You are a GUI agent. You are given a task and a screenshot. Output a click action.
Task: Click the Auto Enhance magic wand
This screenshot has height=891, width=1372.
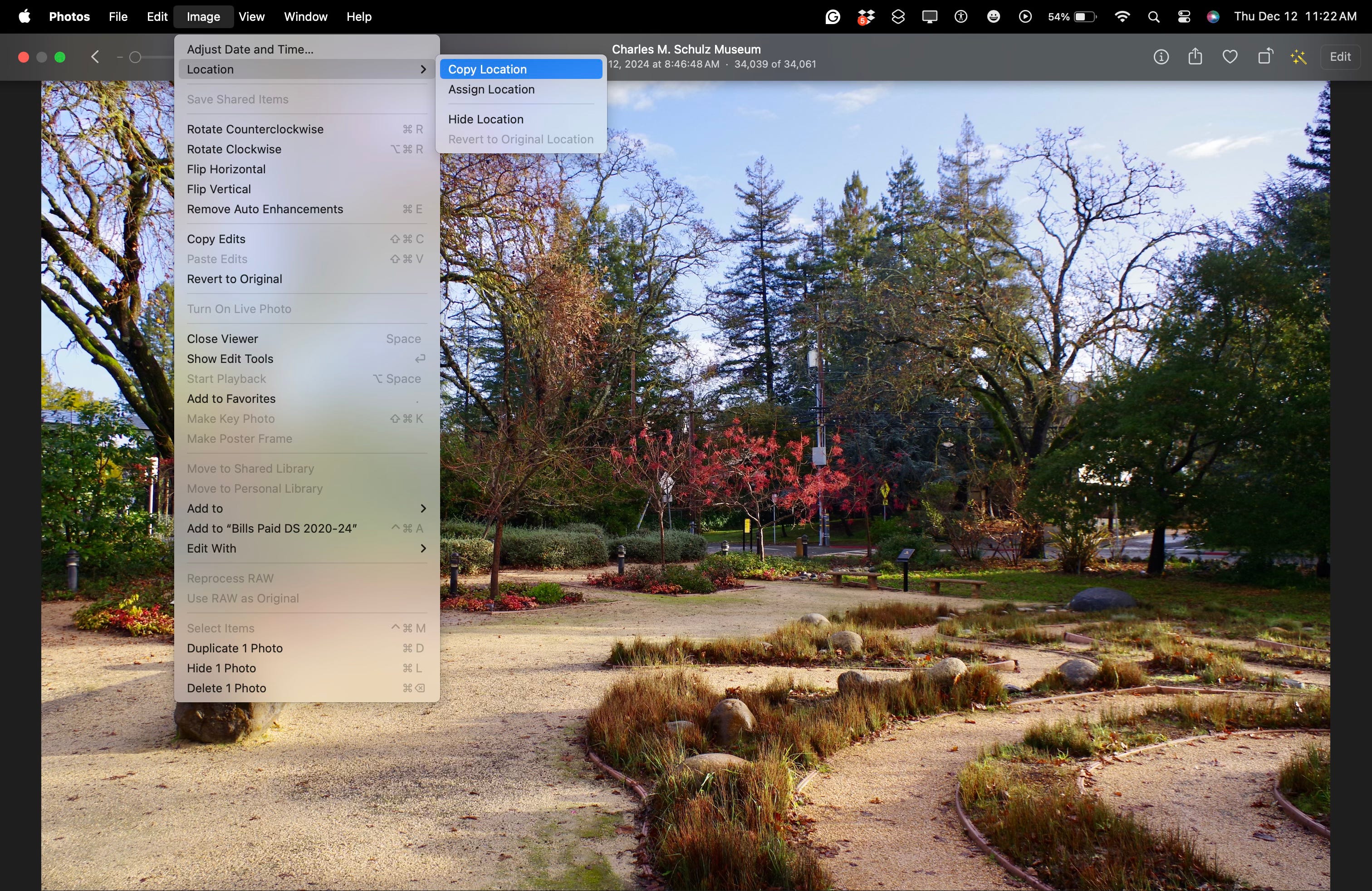click(x=1299, y=57)
